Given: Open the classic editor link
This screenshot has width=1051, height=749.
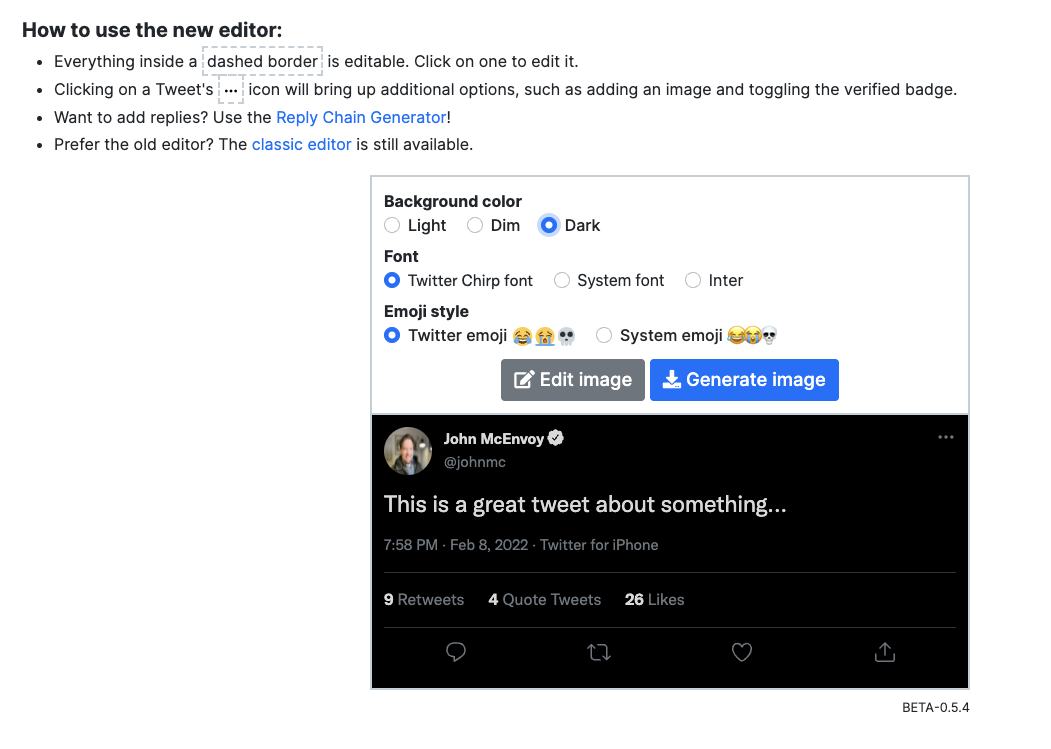Looking at the screenshot, I should point(301,144).
